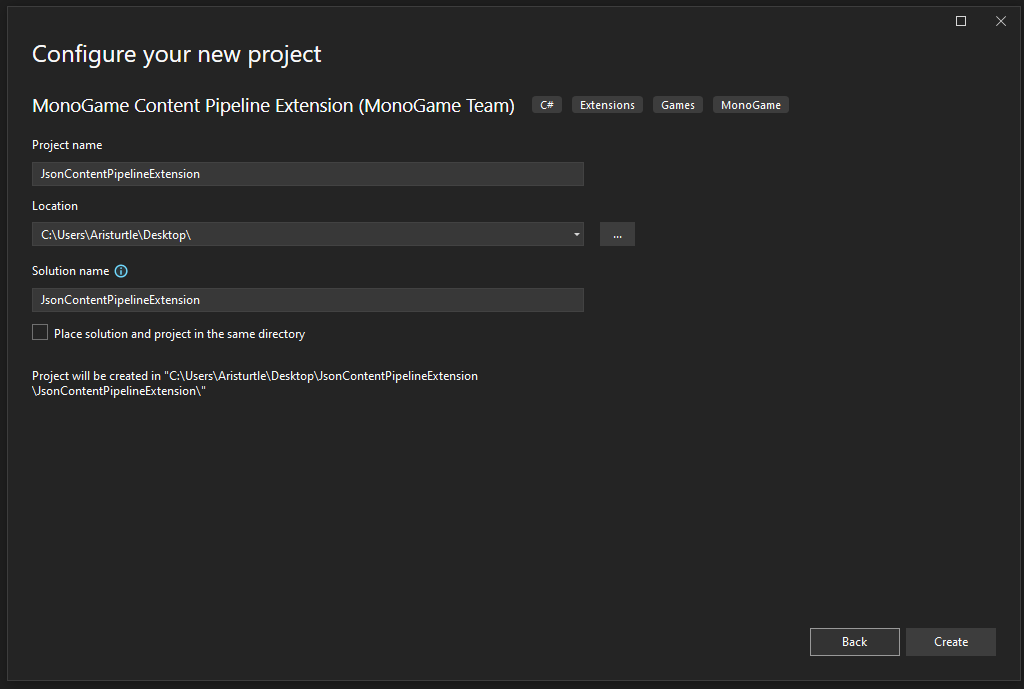This screenshot has width=1024, height=689.
Task: Browse for location with the ellipsis button
Action: (x=617, y=234)
